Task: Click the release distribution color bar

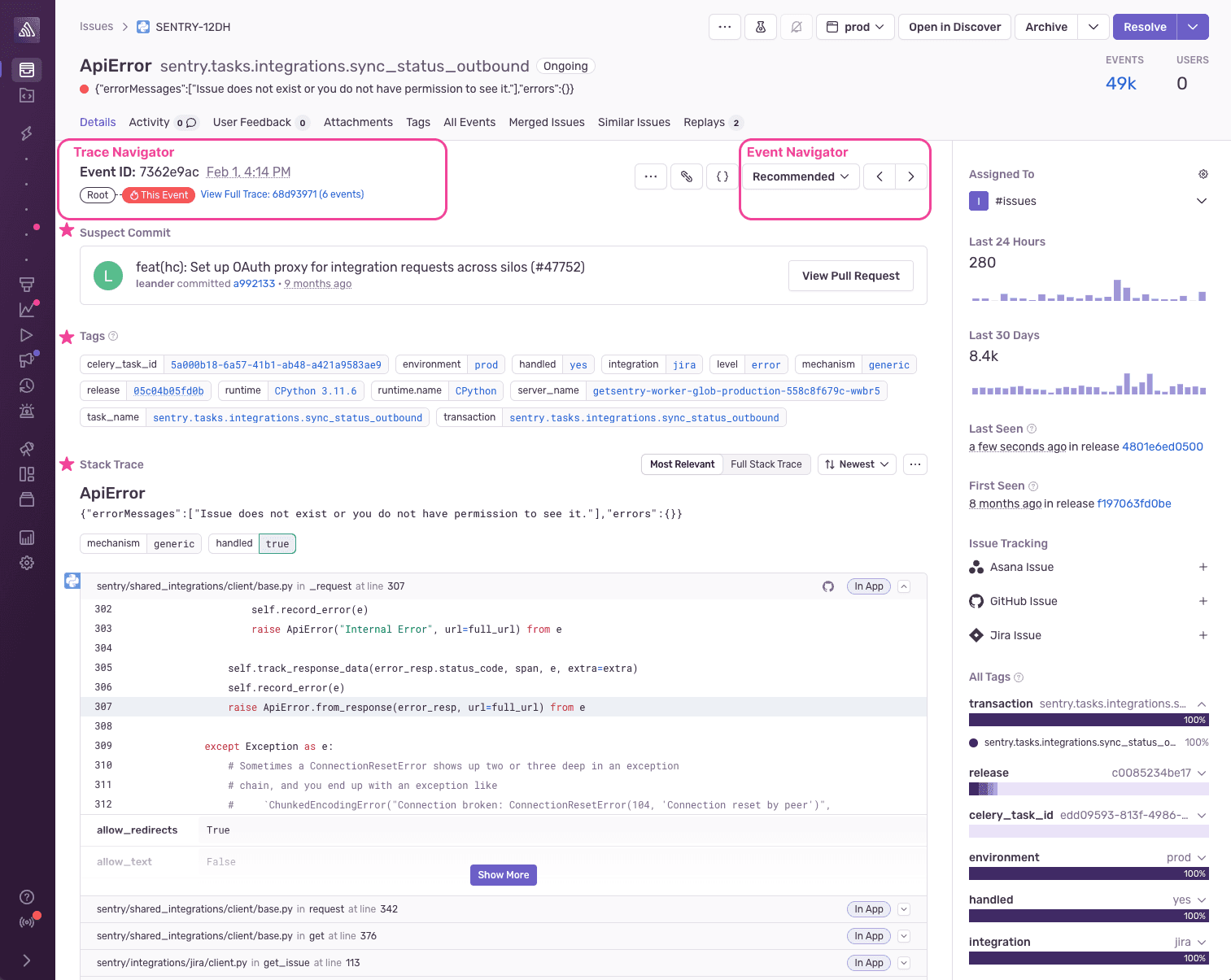Action: tap(1088, 789)
